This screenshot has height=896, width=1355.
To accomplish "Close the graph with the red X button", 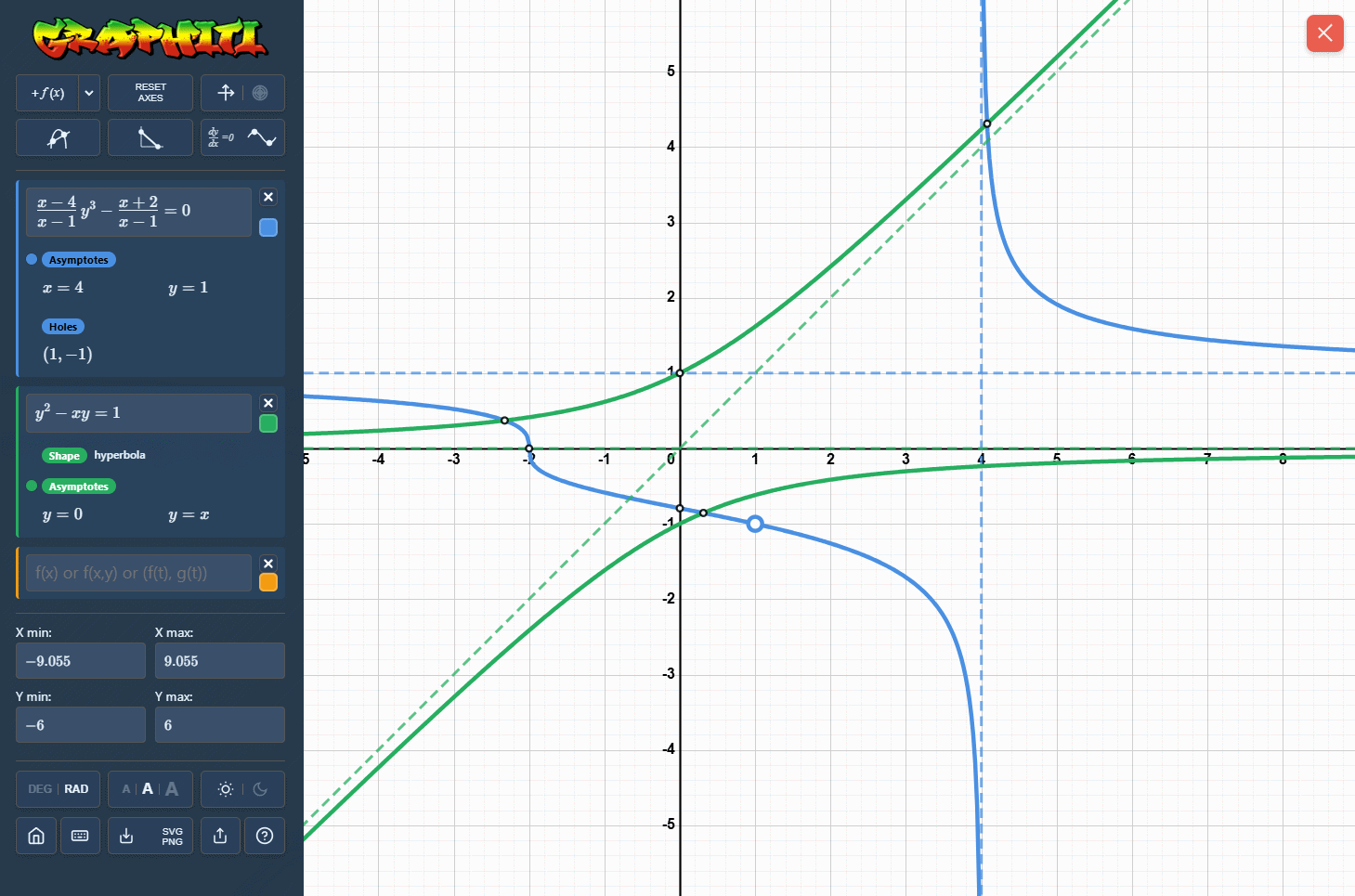I will [1324, 33].
